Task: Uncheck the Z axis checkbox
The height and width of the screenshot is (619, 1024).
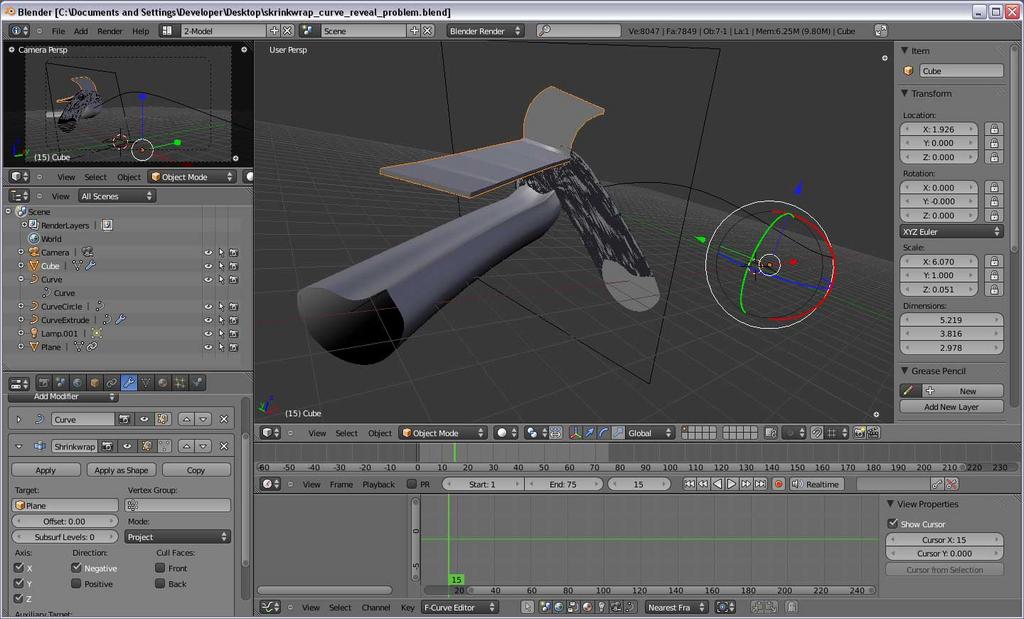Action: [19, 598]
